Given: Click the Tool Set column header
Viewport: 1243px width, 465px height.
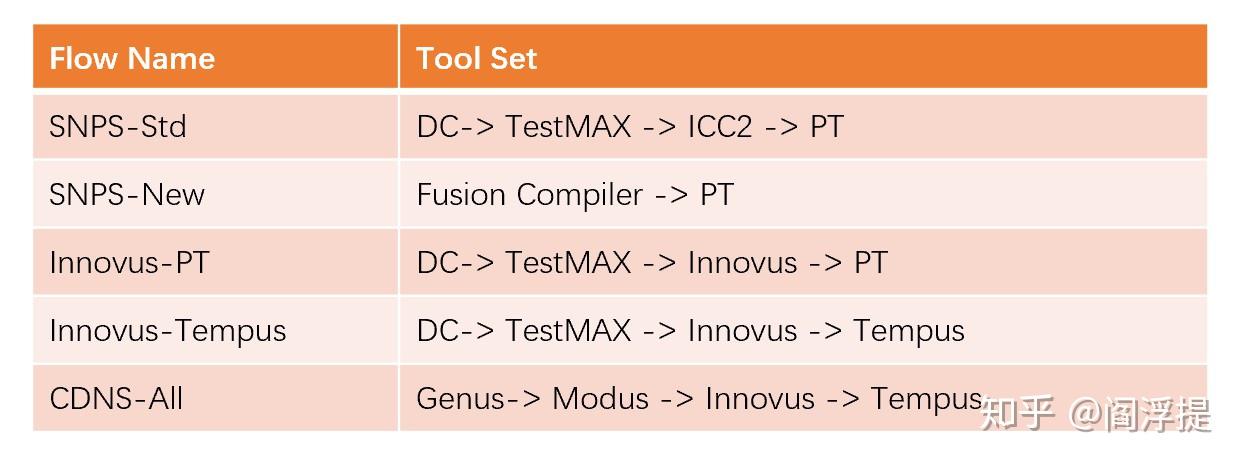Looking at the screenshot, I should click(x=477, y=58).
